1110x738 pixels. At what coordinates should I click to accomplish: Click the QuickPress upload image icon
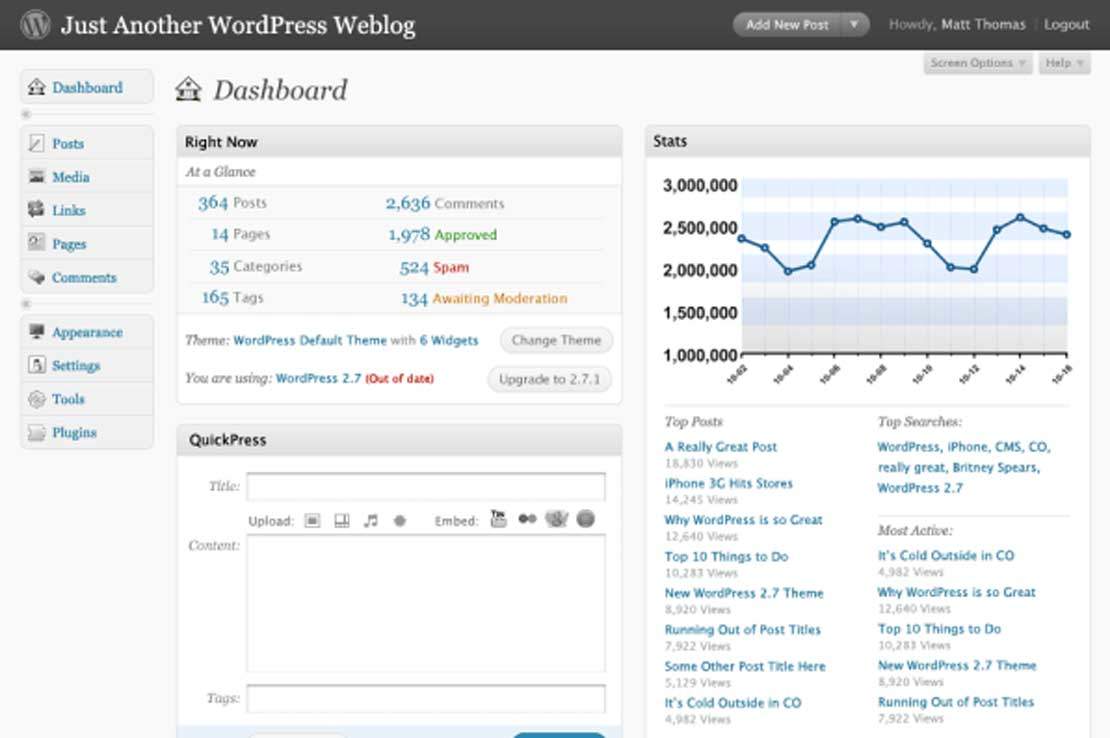[312, 521]
